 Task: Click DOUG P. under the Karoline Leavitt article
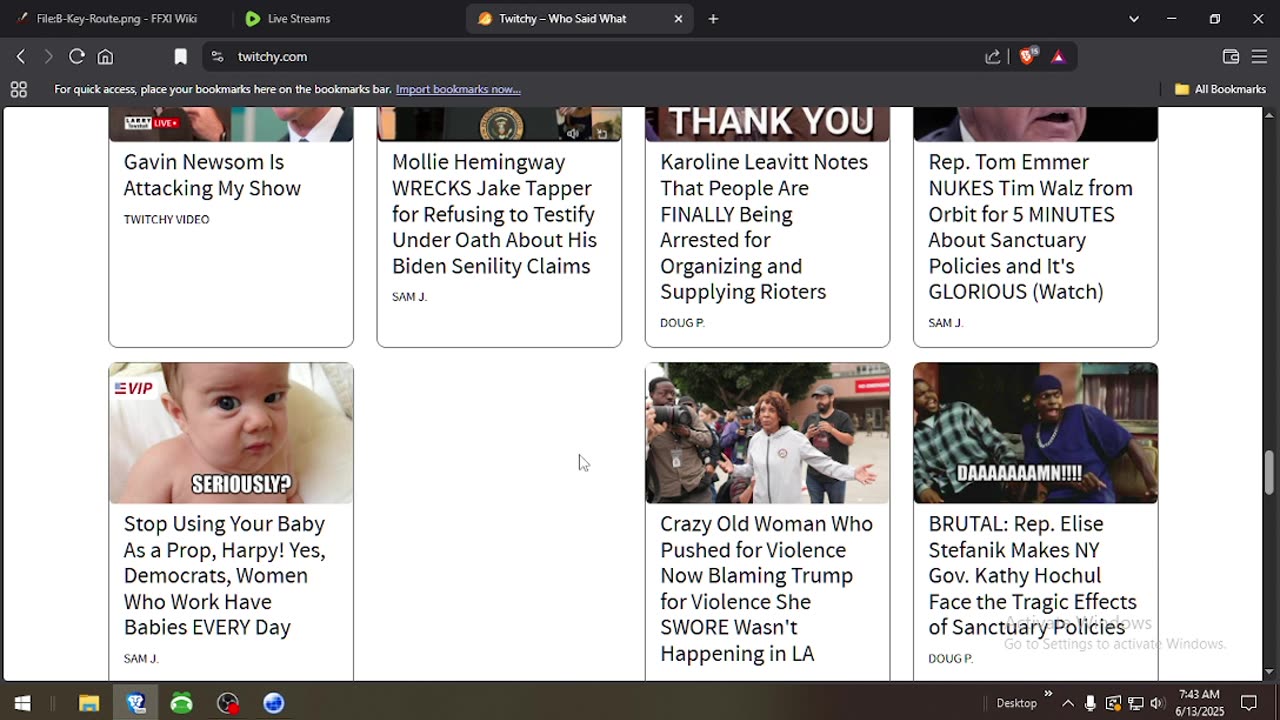tap(682, 323)
